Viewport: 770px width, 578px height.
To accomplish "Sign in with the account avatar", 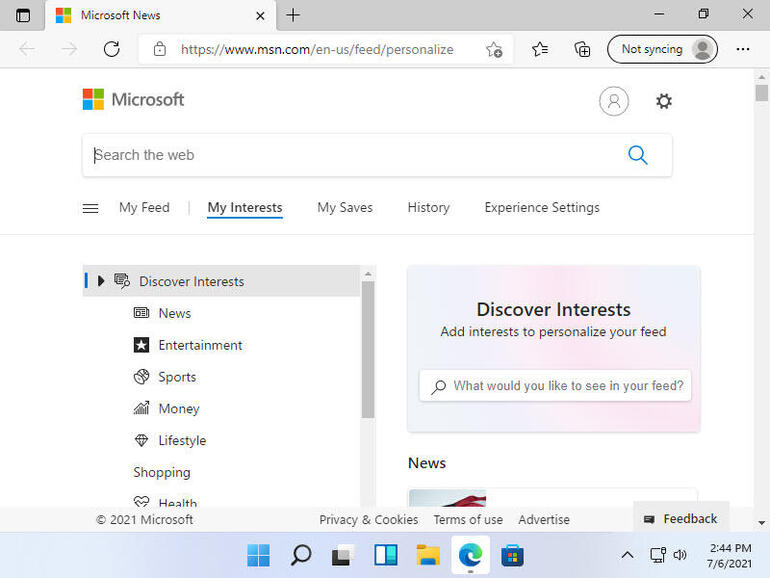I will point(613,101).
